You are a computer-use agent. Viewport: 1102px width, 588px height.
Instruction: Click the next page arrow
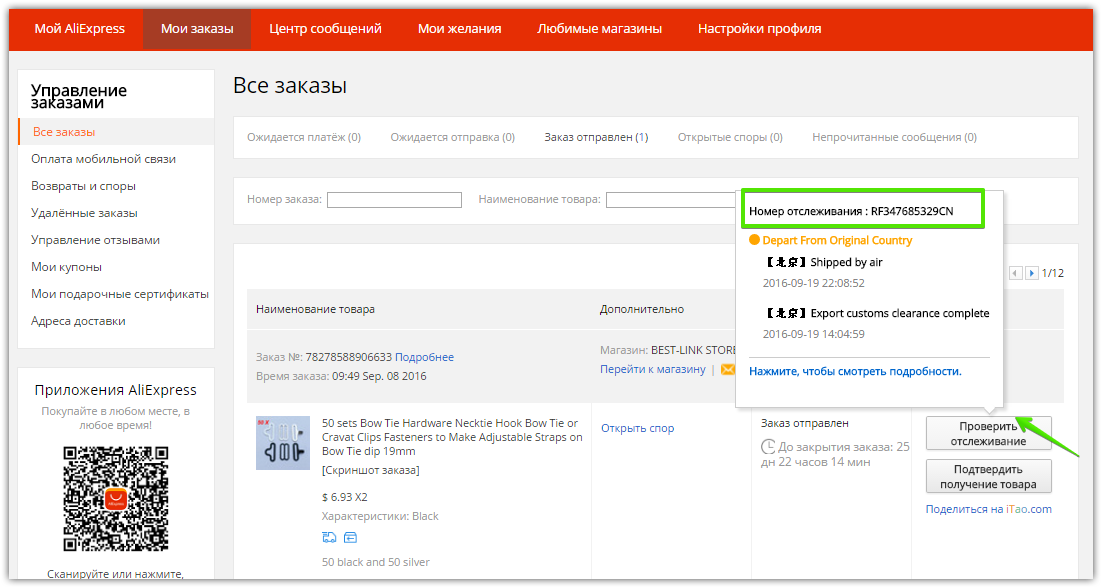coord(1031,273)
